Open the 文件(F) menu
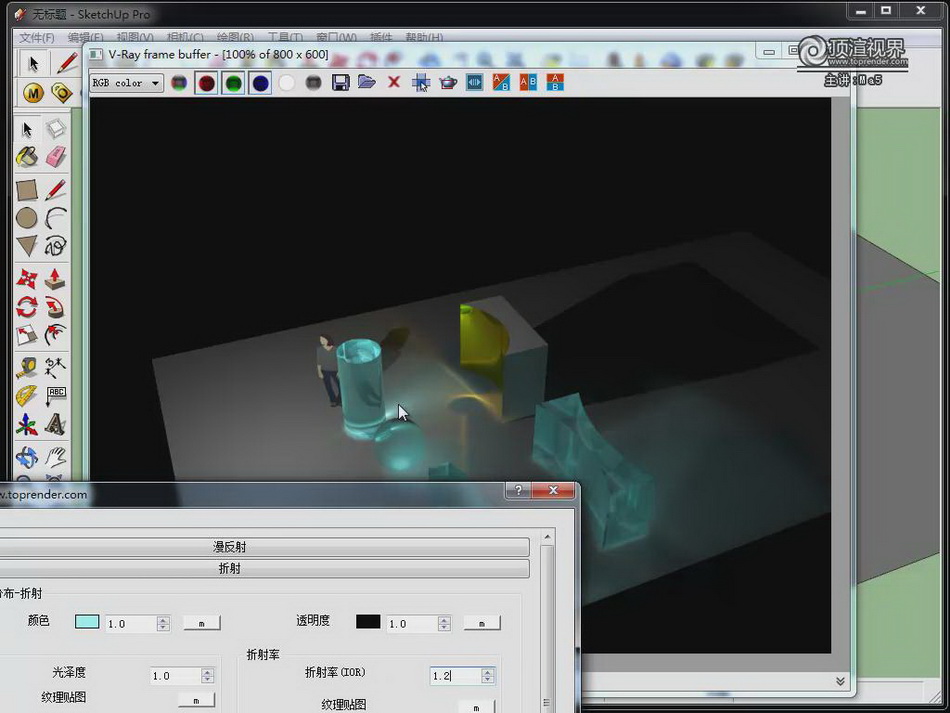The height and width of the screenshot is (713, 950). pyautogui.click(x=36, y=38)
